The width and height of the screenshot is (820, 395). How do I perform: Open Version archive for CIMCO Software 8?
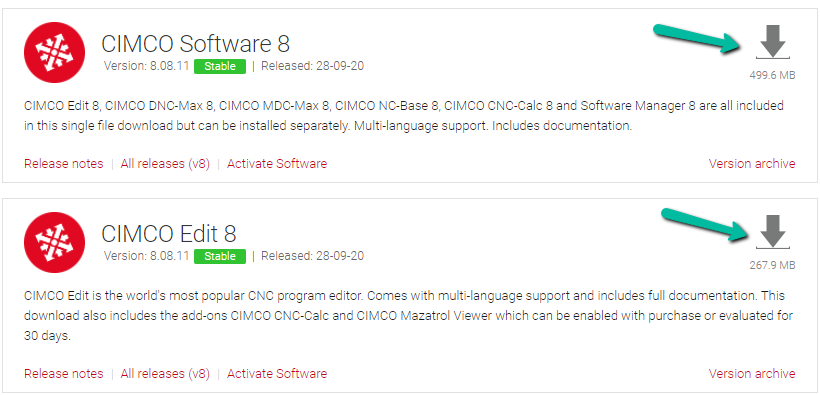tap(752, 164)
